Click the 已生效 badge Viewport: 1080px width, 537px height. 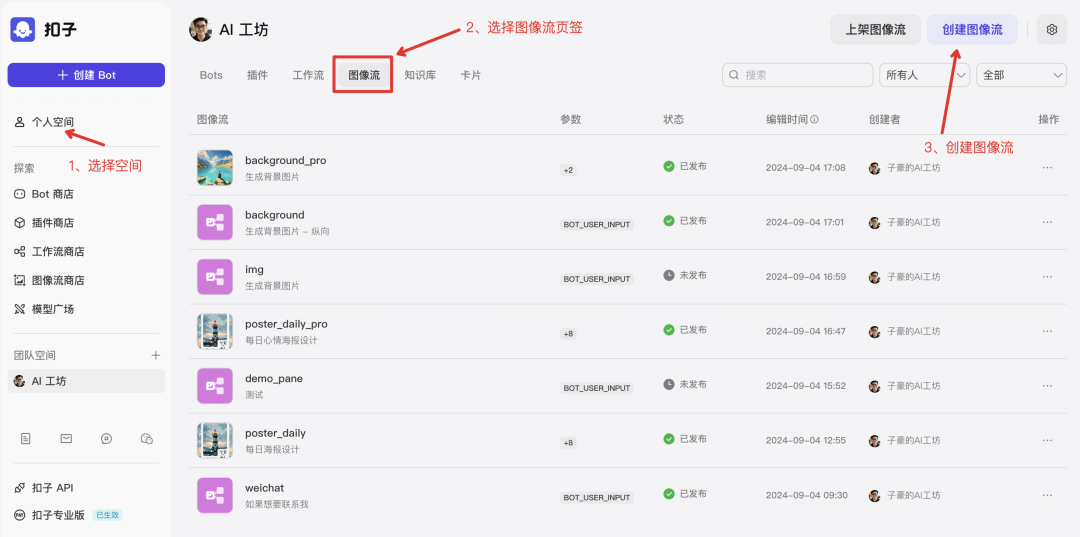(x=107, y=515)
